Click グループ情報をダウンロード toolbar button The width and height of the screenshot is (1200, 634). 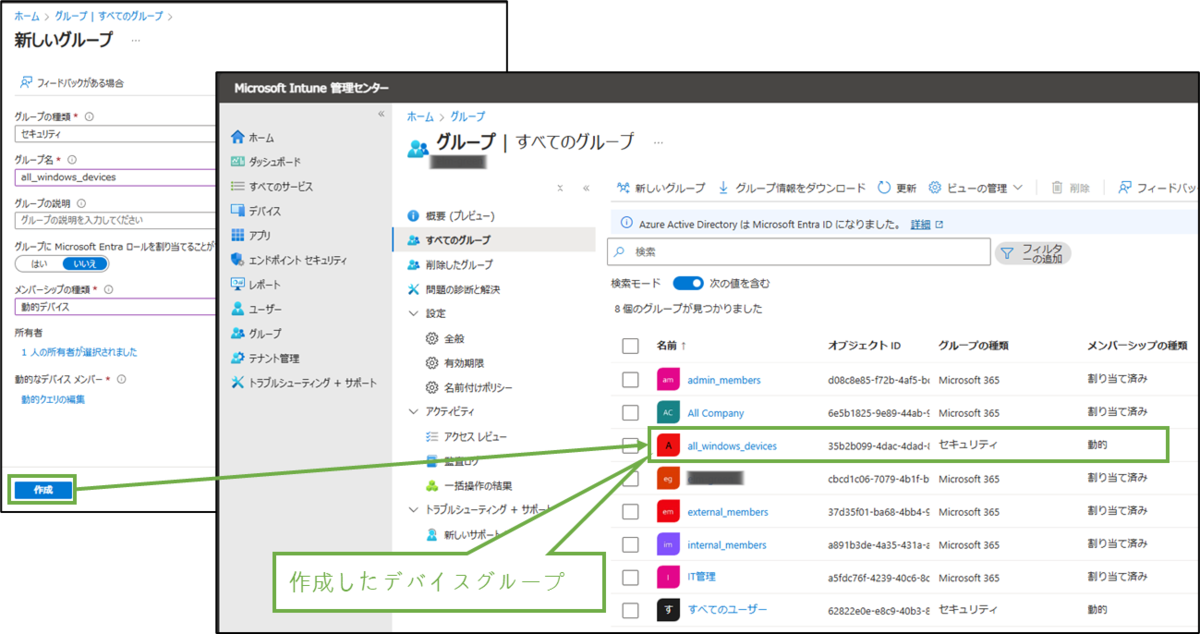pyautogui.click(x=792, y=188)
